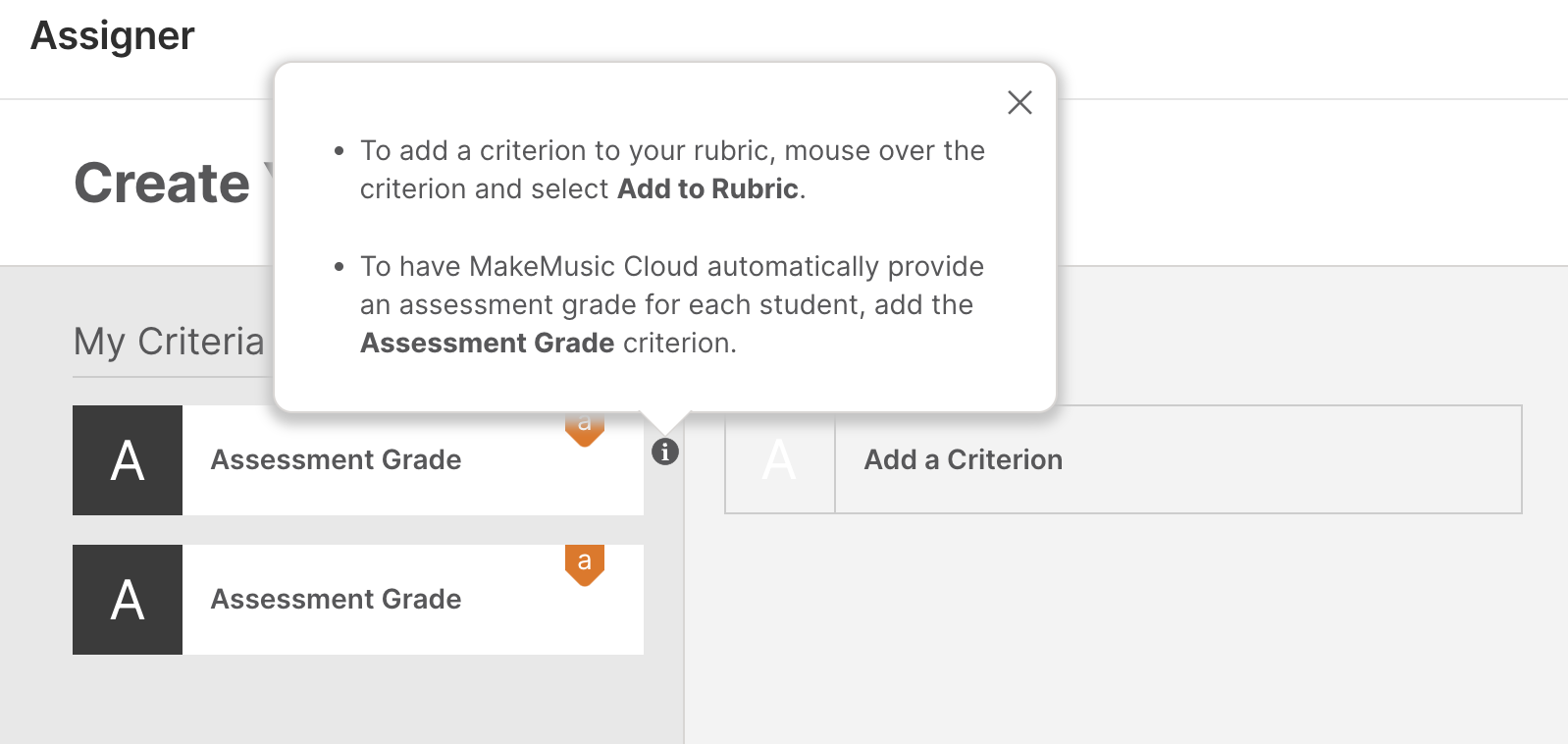Select the My Criteria heading
This screenshot has height=744, width=1568.
pyautogui.click(x=169, y=342)
